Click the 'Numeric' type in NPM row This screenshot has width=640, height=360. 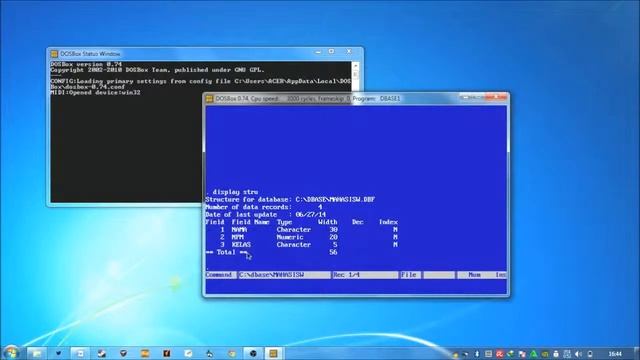pos(290,237)
